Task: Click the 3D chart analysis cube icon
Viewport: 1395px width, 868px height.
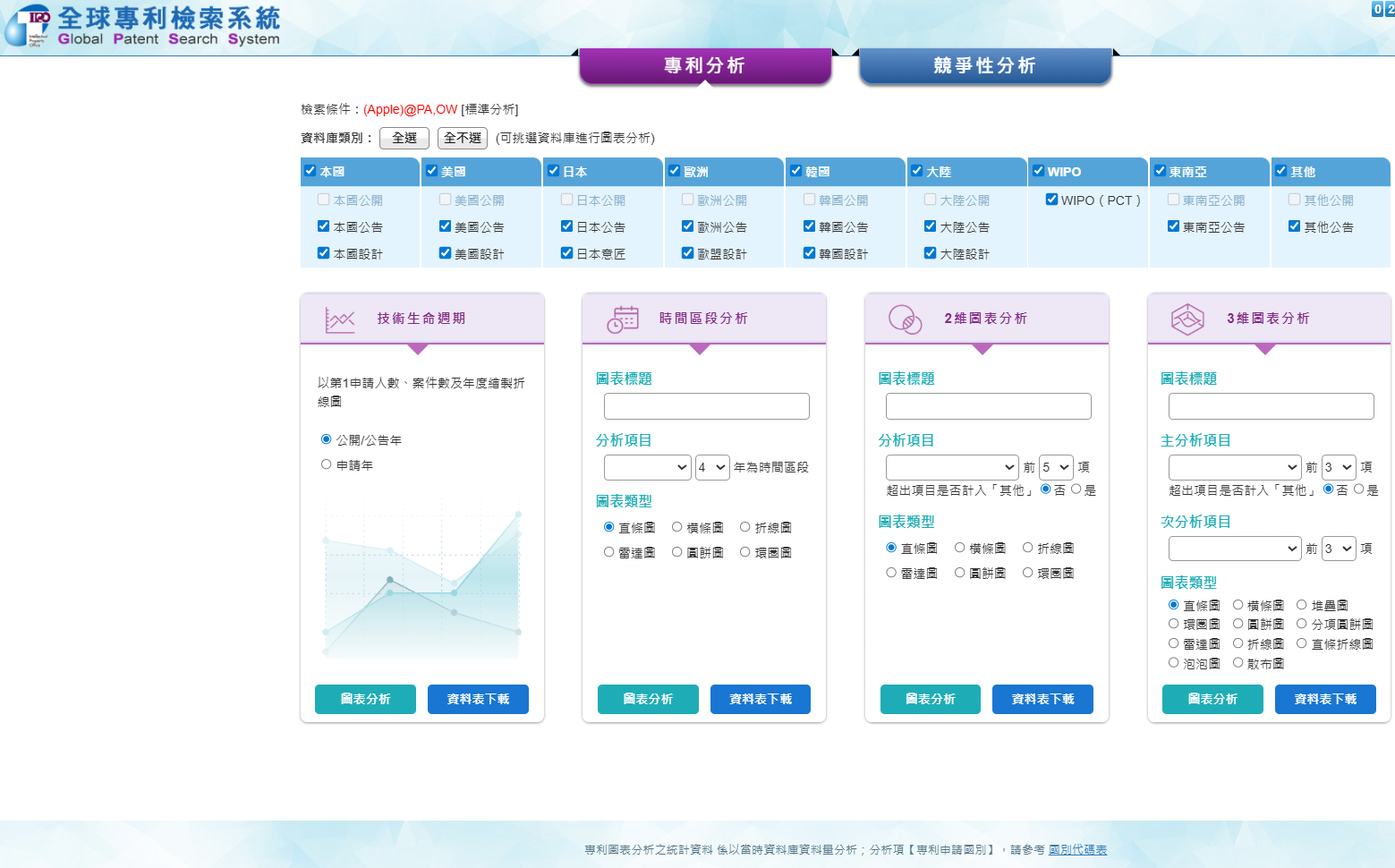Action: [x=1187, y=319]
